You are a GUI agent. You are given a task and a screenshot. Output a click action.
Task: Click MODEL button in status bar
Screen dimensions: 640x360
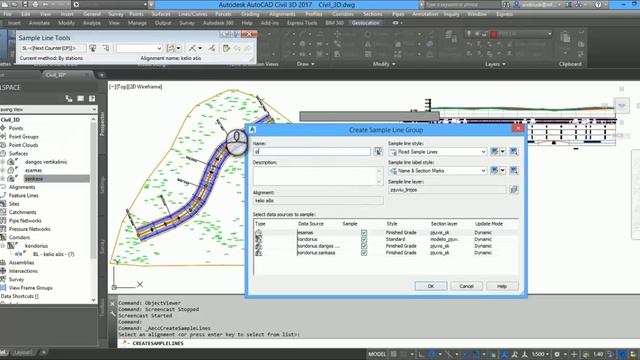pyautogui.click(x=377, y=354)
